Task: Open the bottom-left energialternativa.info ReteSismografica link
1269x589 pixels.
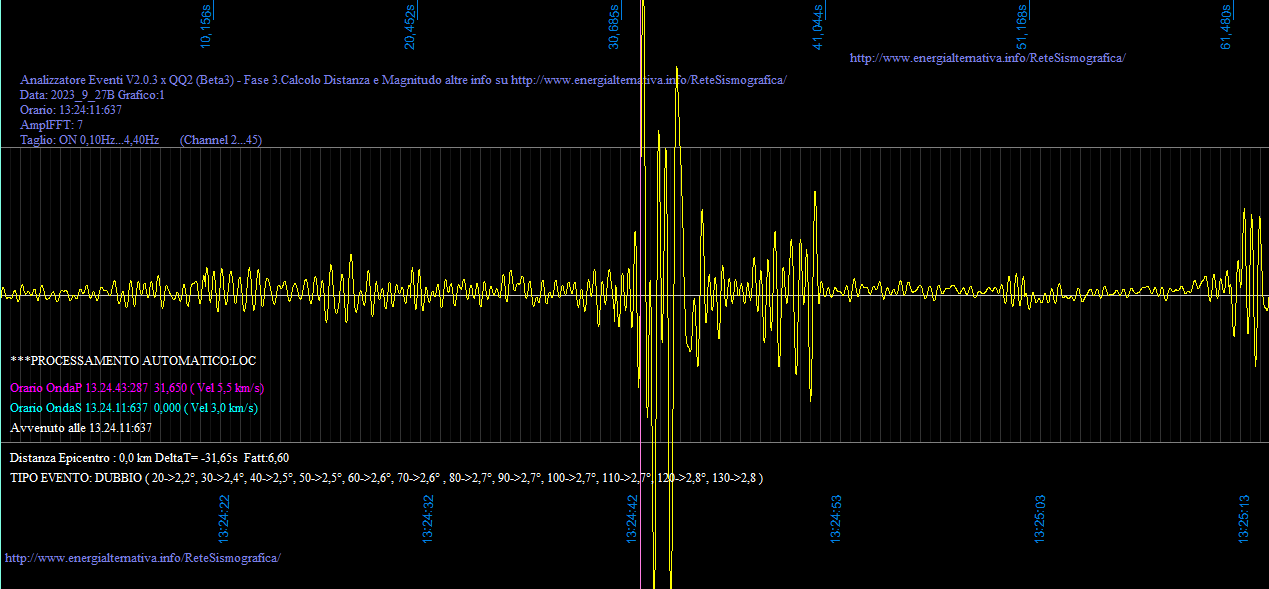Action: [x=143, y=557]
